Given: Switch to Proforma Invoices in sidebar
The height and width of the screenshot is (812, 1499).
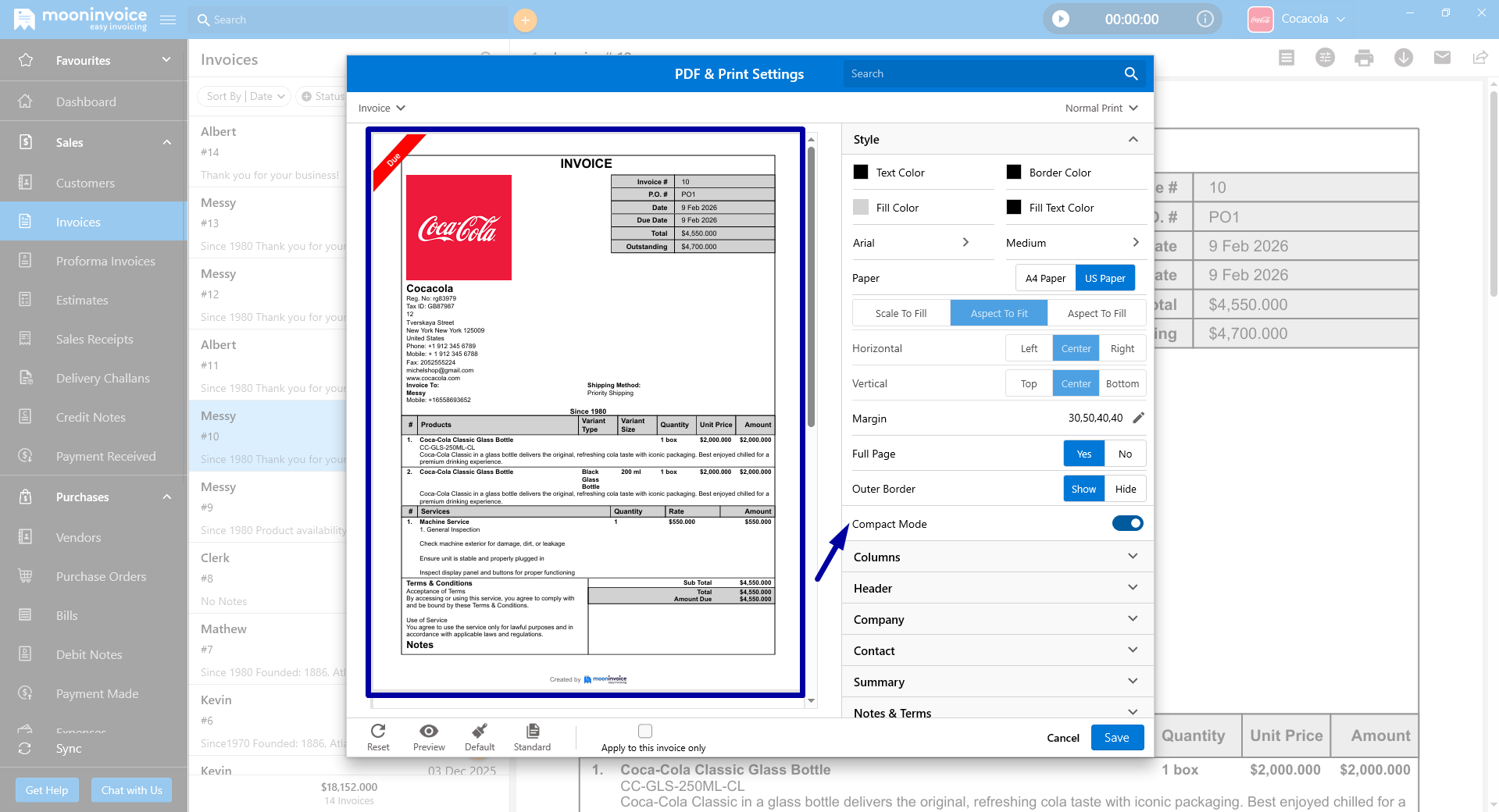Looking at the screenshot, I should point(105,261).
